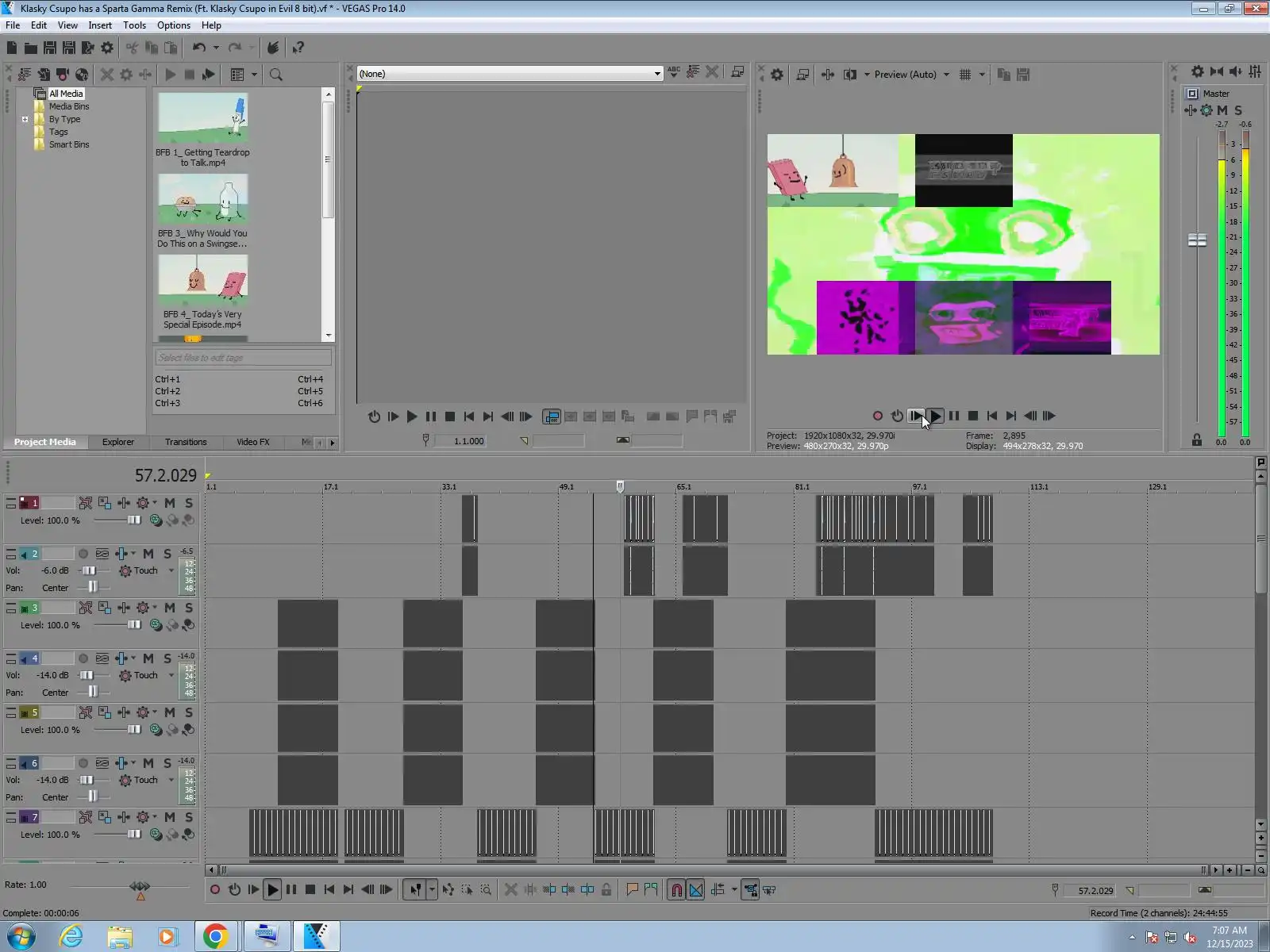
Task: Create a new project from the main toolbar
Action: click(x=12, y=48)
